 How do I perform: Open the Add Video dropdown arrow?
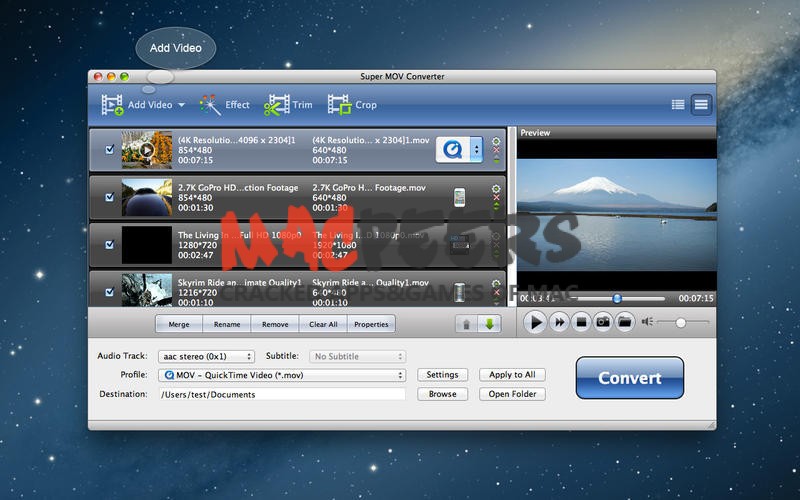(x=182, y=105)
